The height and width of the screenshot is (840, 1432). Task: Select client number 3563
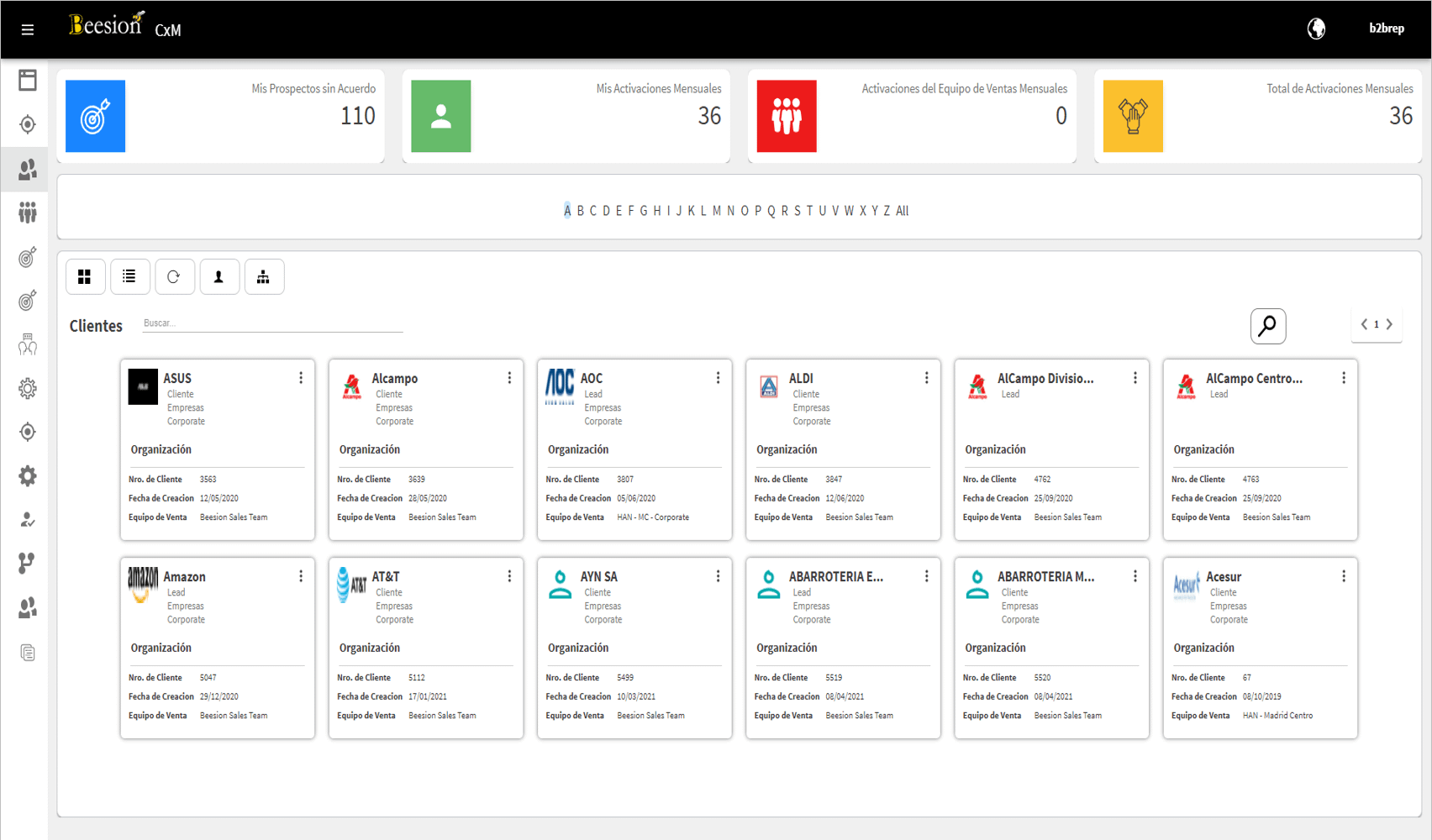(x=208, y=480)
